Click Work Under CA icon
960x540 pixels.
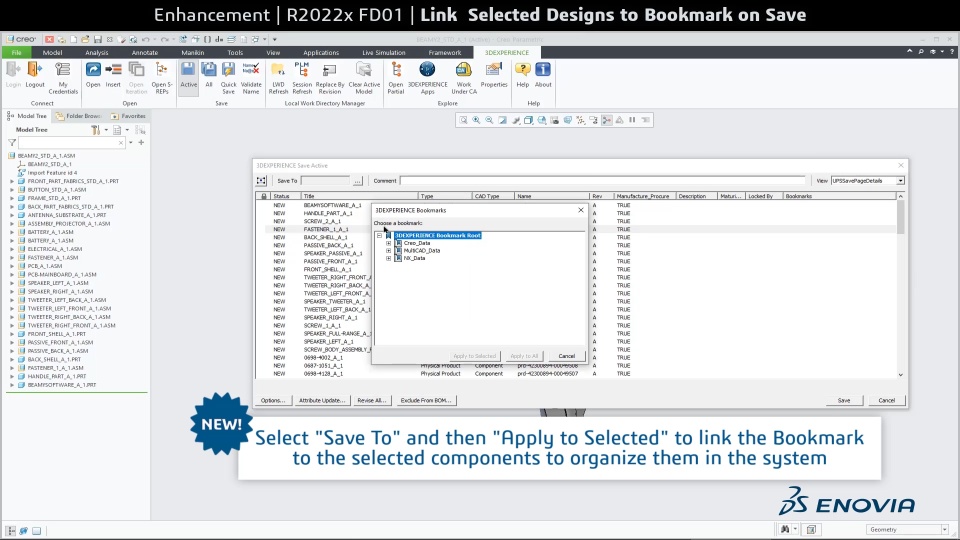[464, 78]
